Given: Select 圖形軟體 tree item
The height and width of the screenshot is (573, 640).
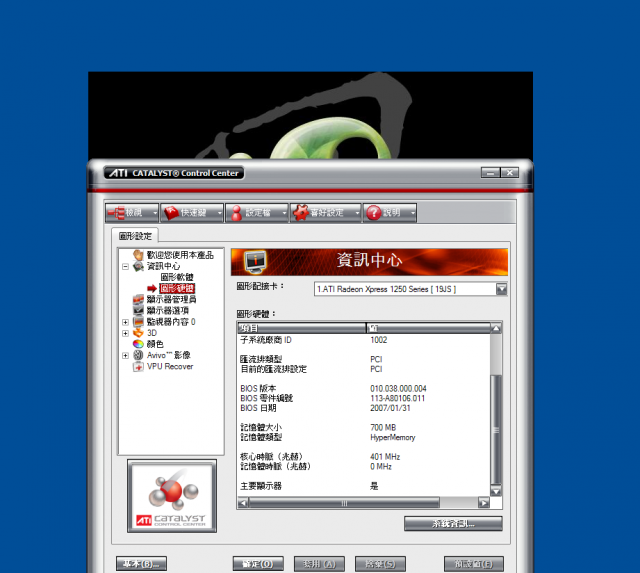Looking at the screenshot, I should [177, 277].
